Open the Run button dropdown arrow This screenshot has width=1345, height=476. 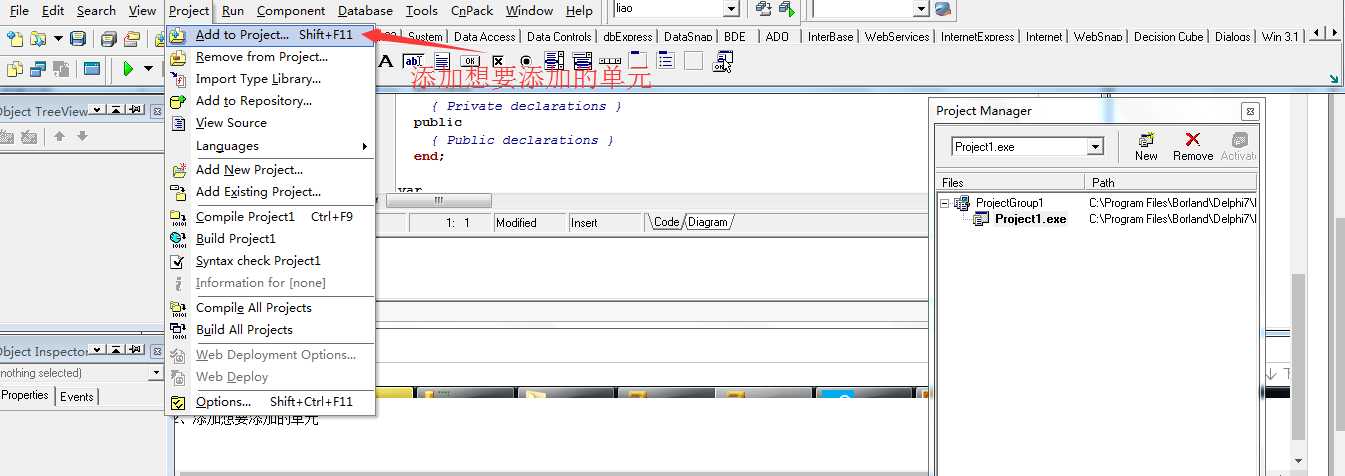point(148,69)
